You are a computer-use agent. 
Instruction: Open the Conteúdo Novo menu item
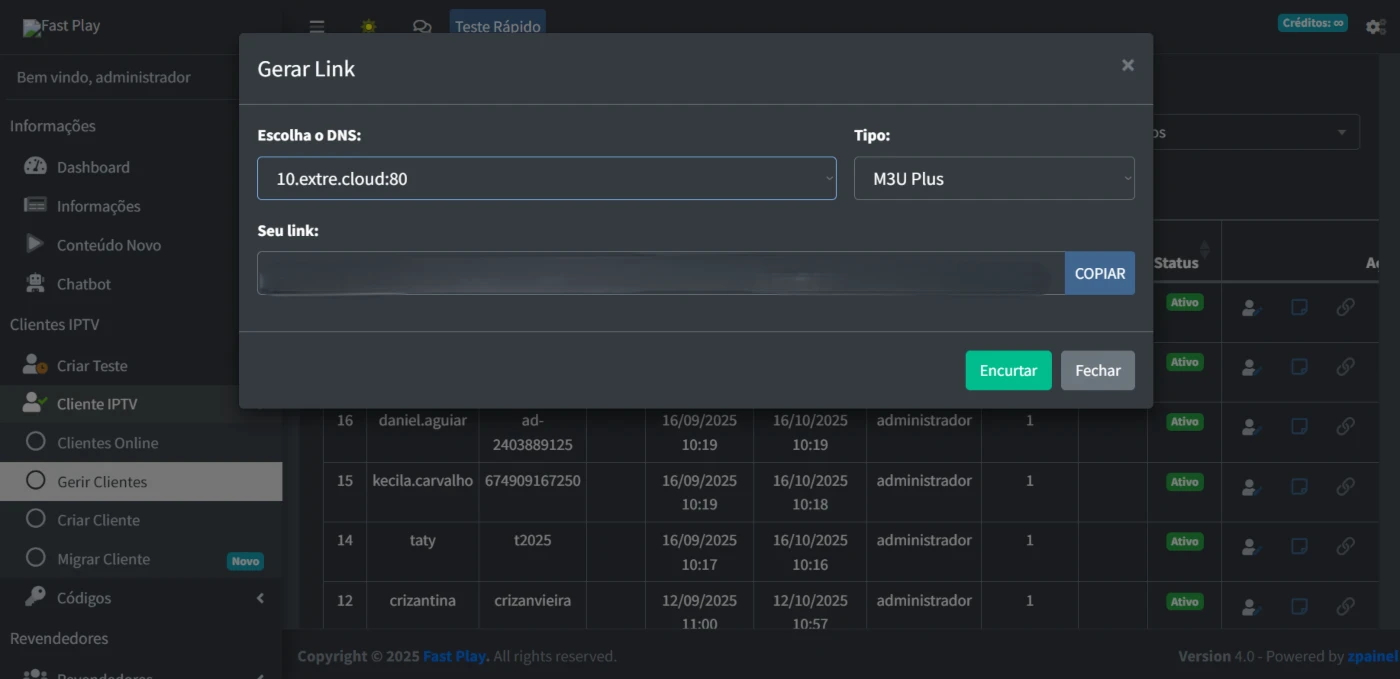[108, 245]
